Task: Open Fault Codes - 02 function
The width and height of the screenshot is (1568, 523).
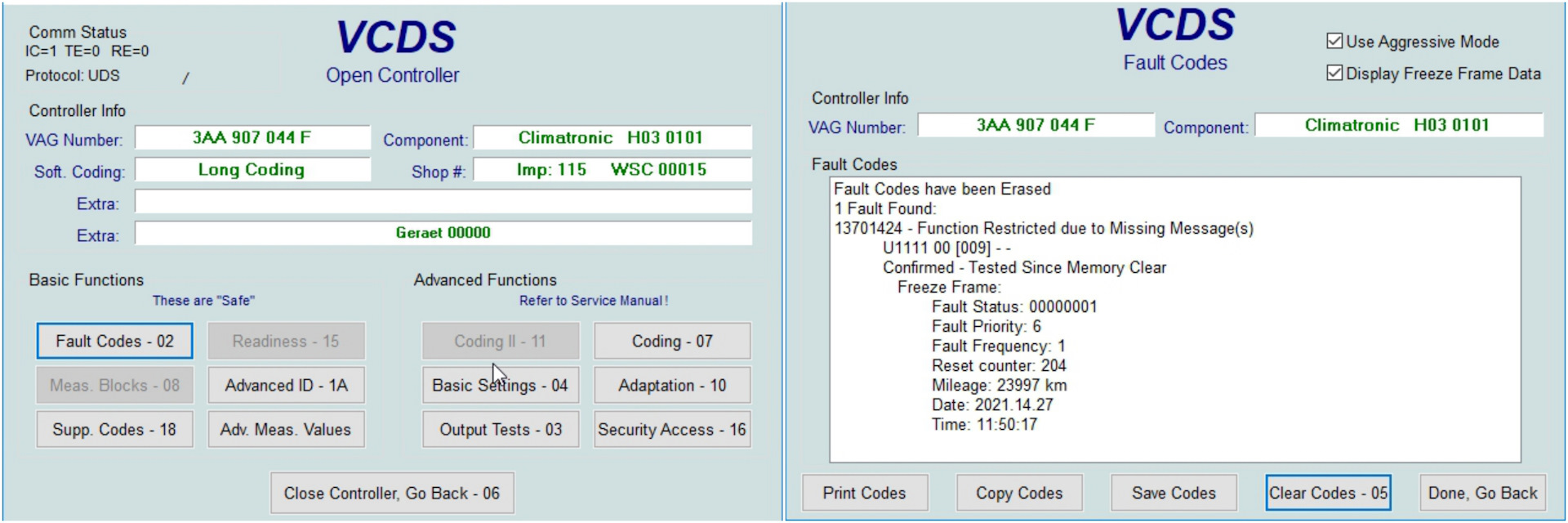Action: tap(114, 341)
